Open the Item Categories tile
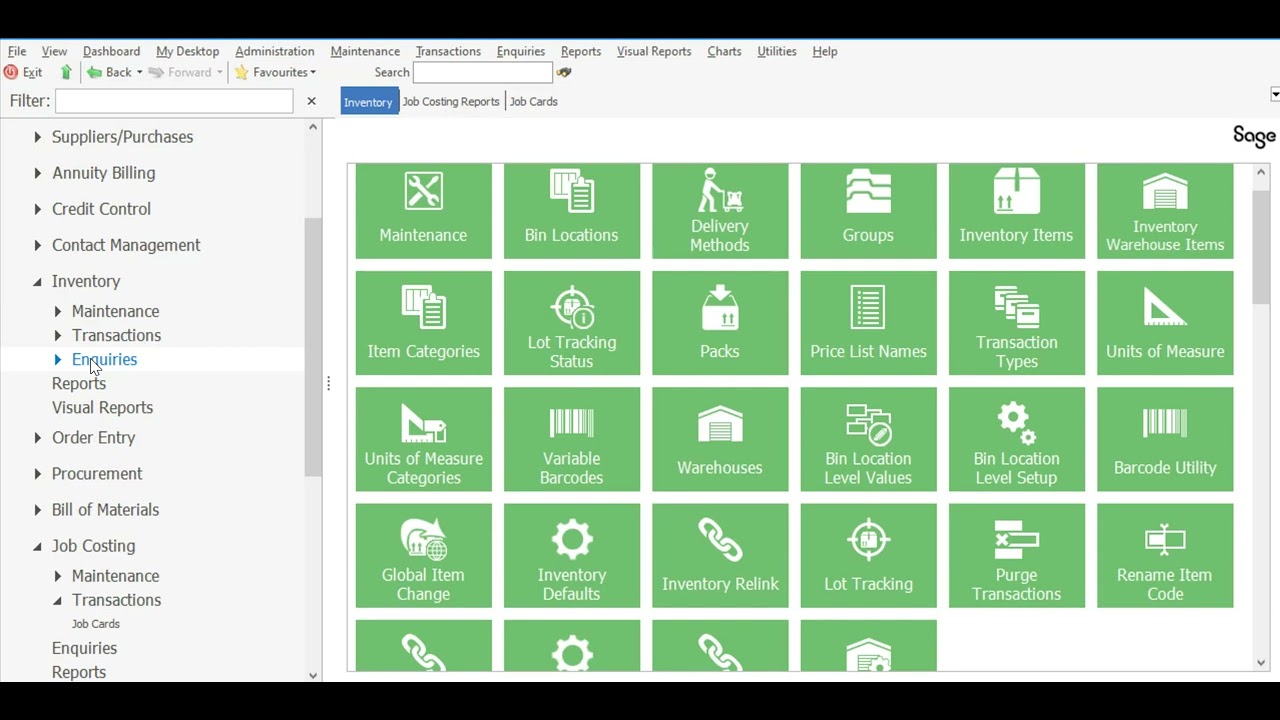This screenshot has height=720, width=1280. pyautogui.click(x=423, y=323)
